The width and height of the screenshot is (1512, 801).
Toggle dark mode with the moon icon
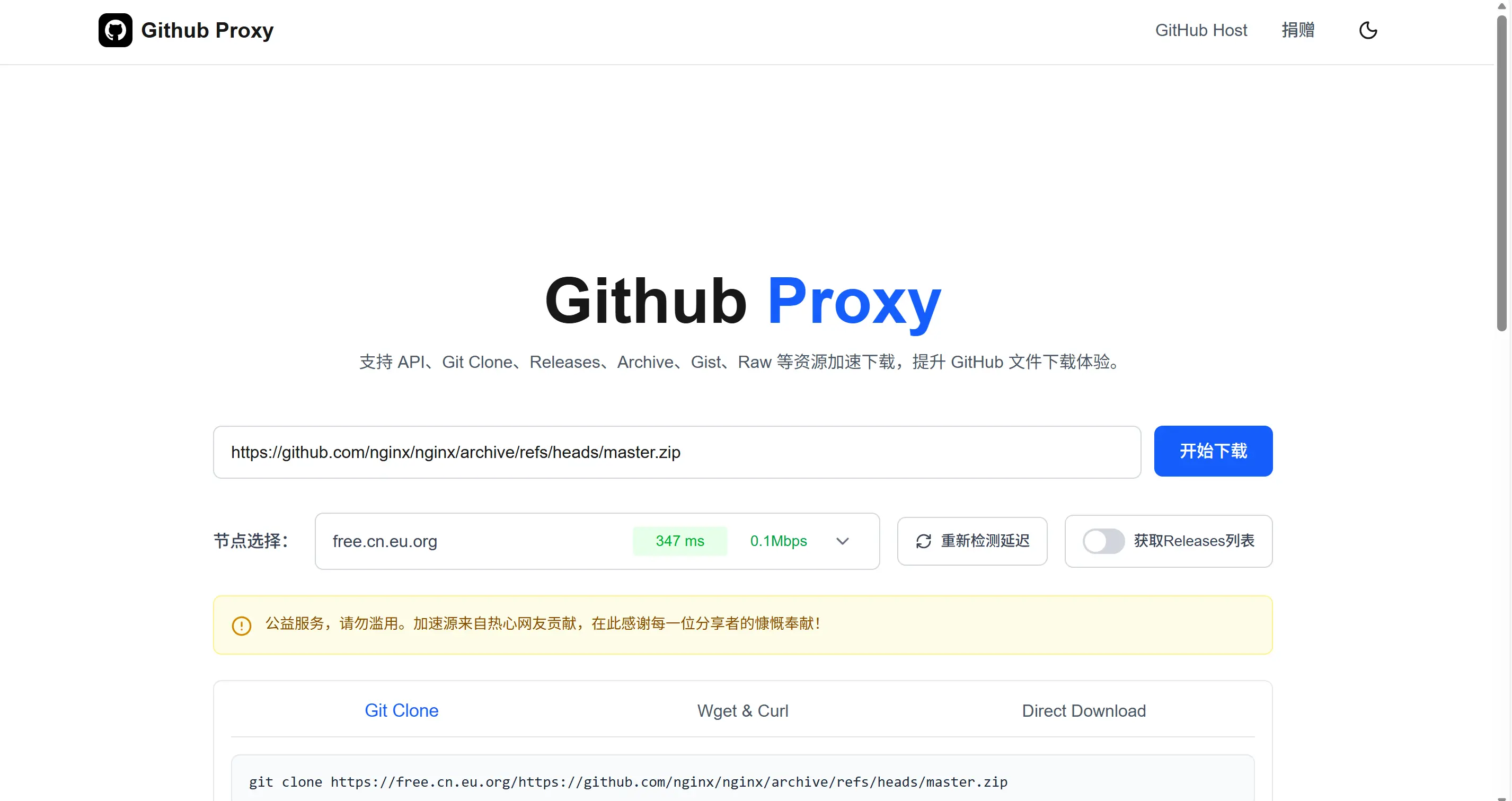point(1368,30)
